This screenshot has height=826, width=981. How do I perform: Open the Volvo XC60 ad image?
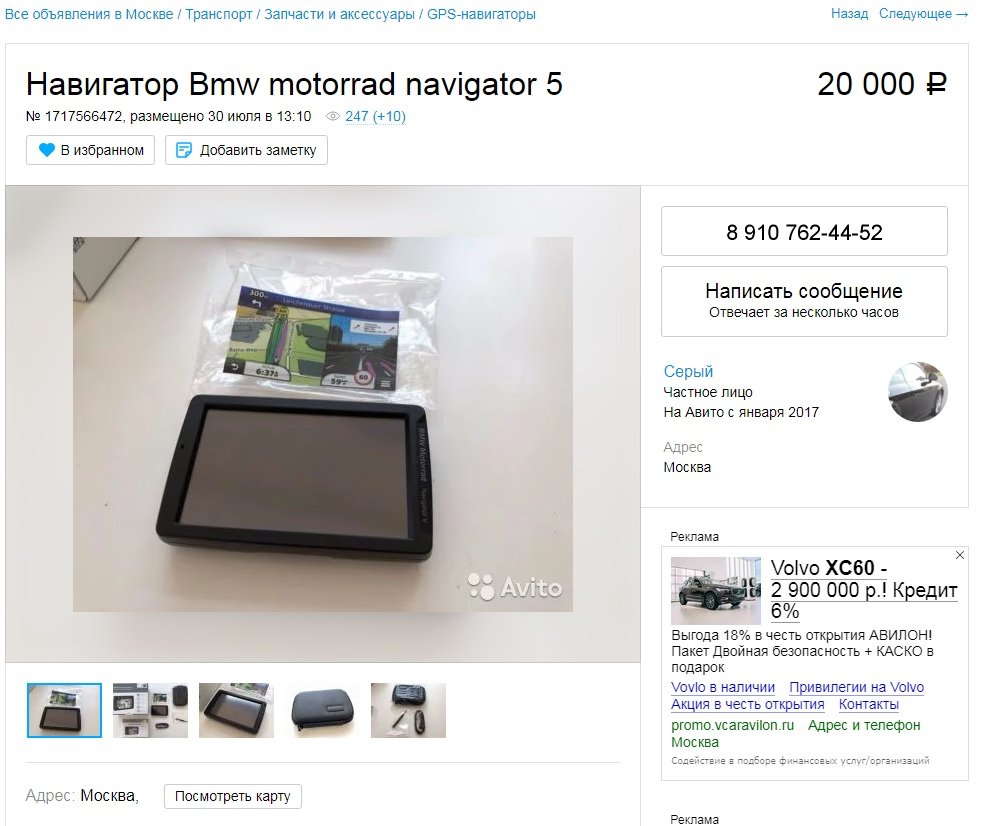[x=716, y=591]
